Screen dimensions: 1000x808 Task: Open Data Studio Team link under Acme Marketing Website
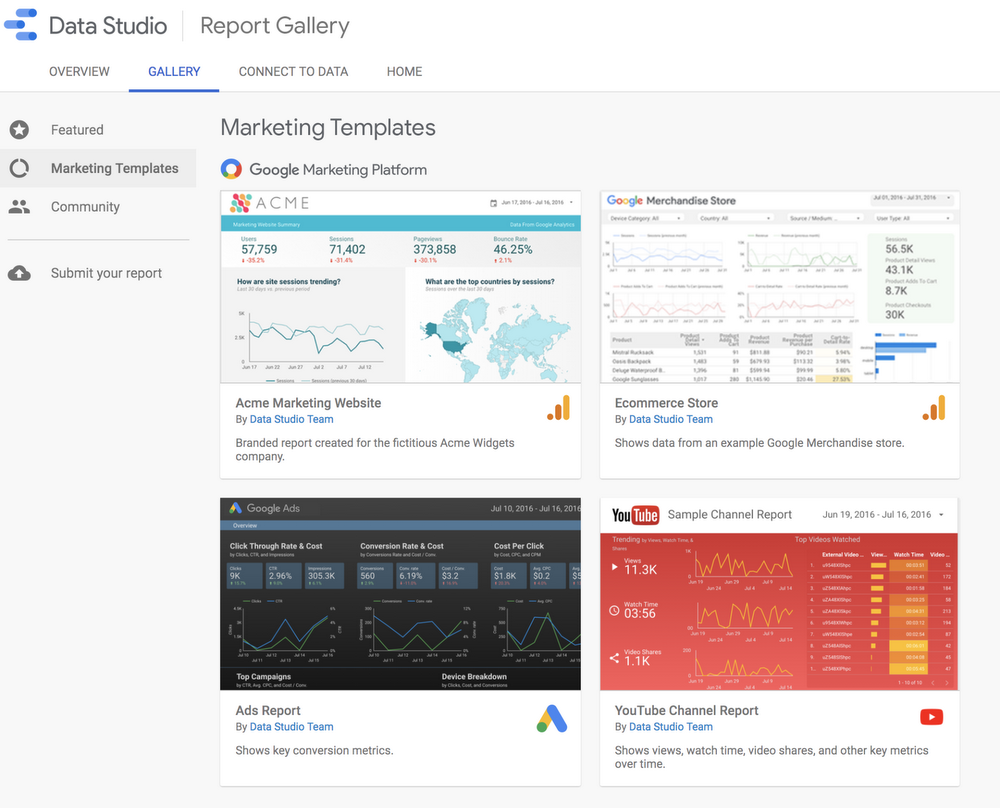click(x=291, y=419)
